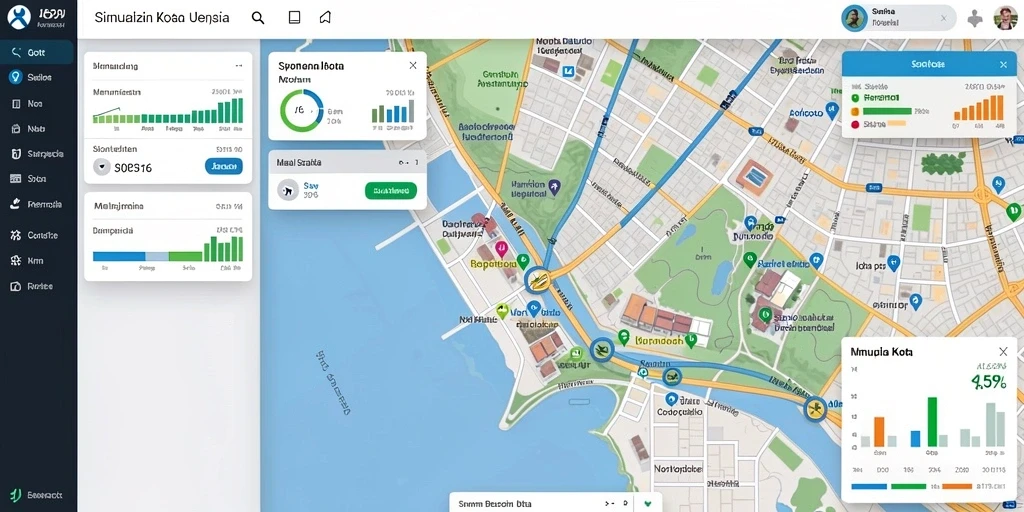Open the dots menu on first panel
The width and height of the screenshot is (1024, 512).
point(238,66)
